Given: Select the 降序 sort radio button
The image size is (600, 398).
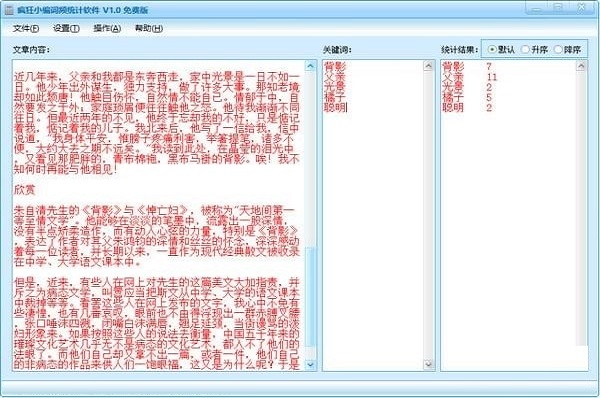Looking at the screenshot, I should point(567,49).
